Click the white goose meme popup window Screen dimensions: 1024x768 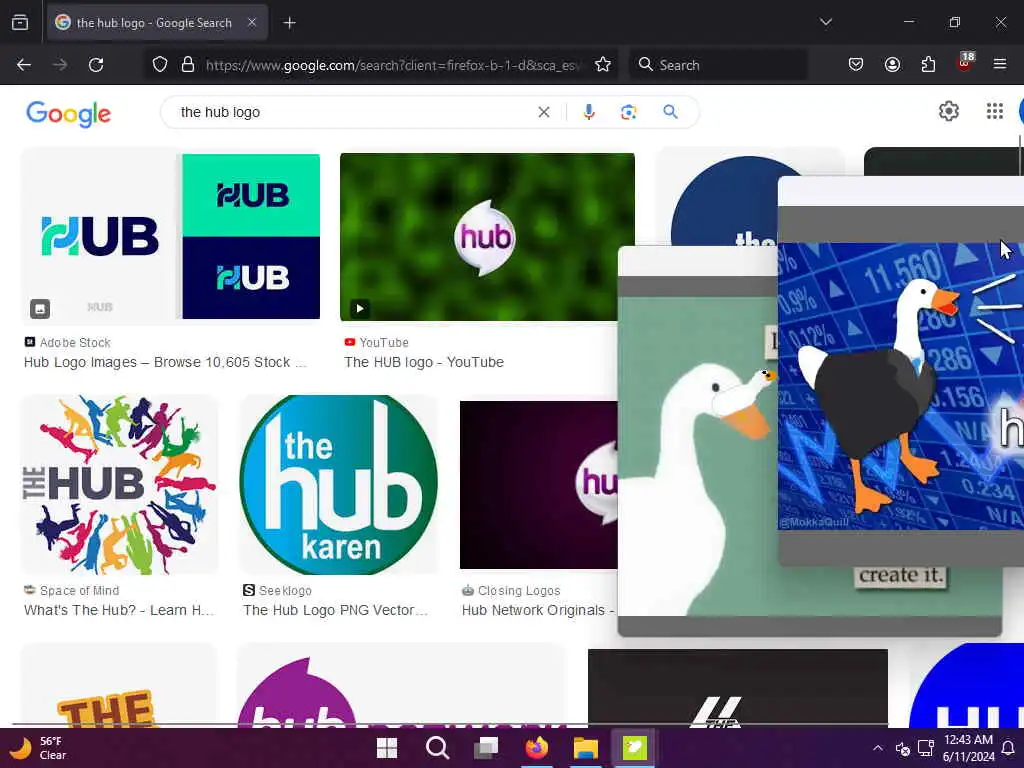tap(697, 457)
